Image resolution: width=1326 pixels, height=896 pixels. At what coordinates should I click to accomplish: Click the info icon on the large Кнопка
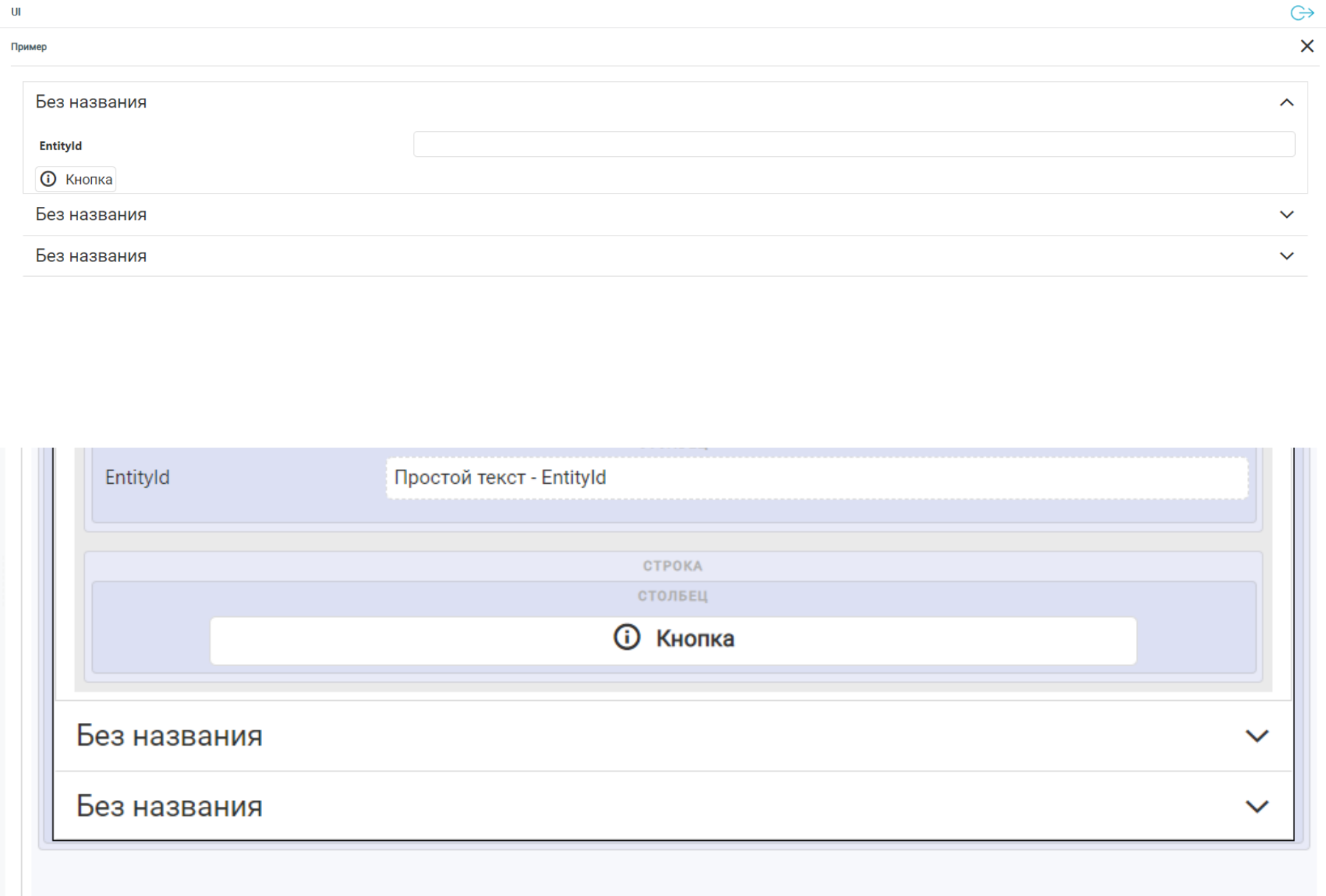[627, 638]
